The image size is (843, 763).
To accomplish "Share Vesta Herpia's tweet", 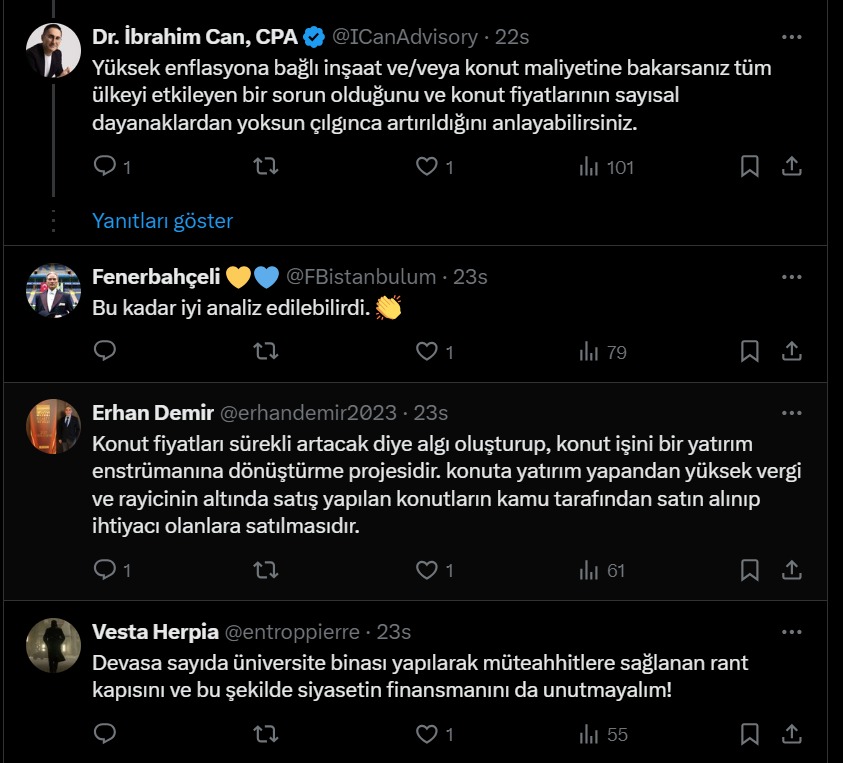I will tap(791, 734).
